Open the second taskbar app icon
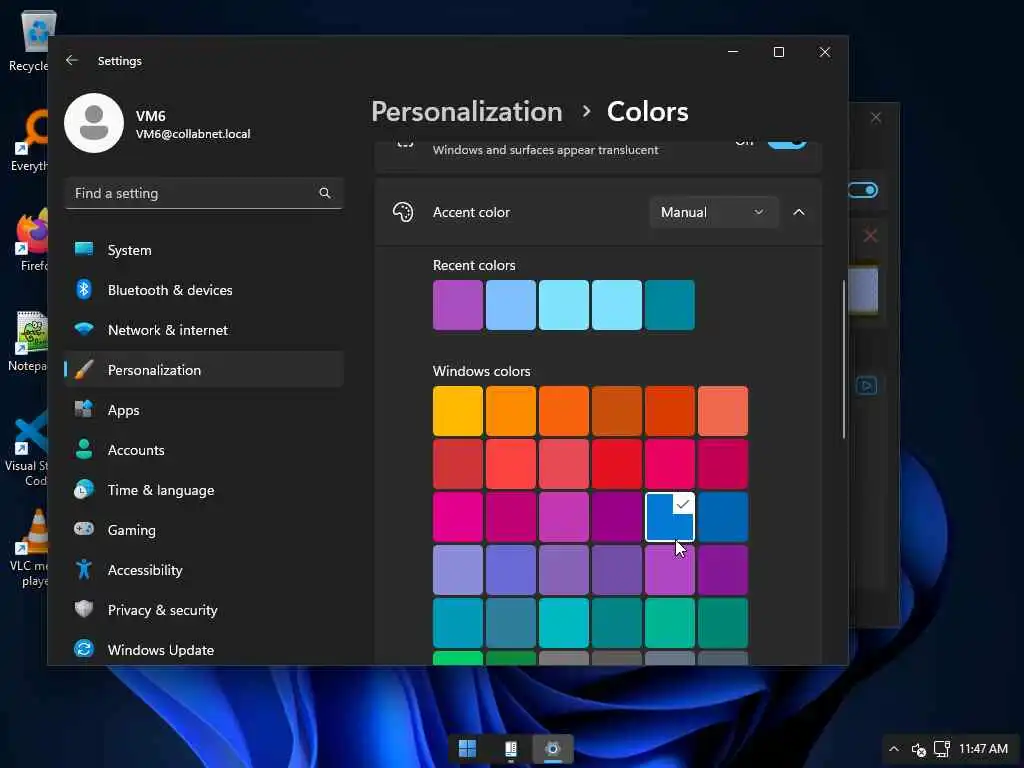 point(511,748)
